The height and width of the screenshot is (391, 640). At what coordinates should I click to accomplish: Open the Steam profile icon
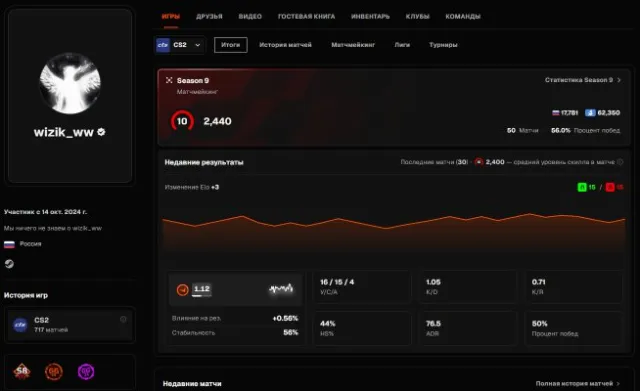pyautogui.click(x=9, y=264)
